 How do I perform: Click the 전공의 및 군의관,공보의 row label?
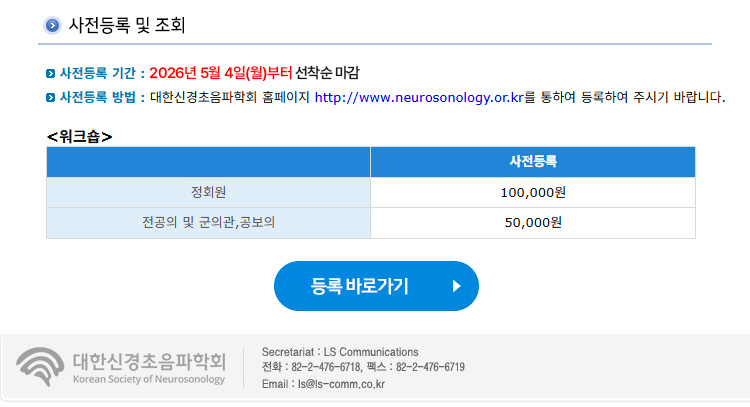208,222
